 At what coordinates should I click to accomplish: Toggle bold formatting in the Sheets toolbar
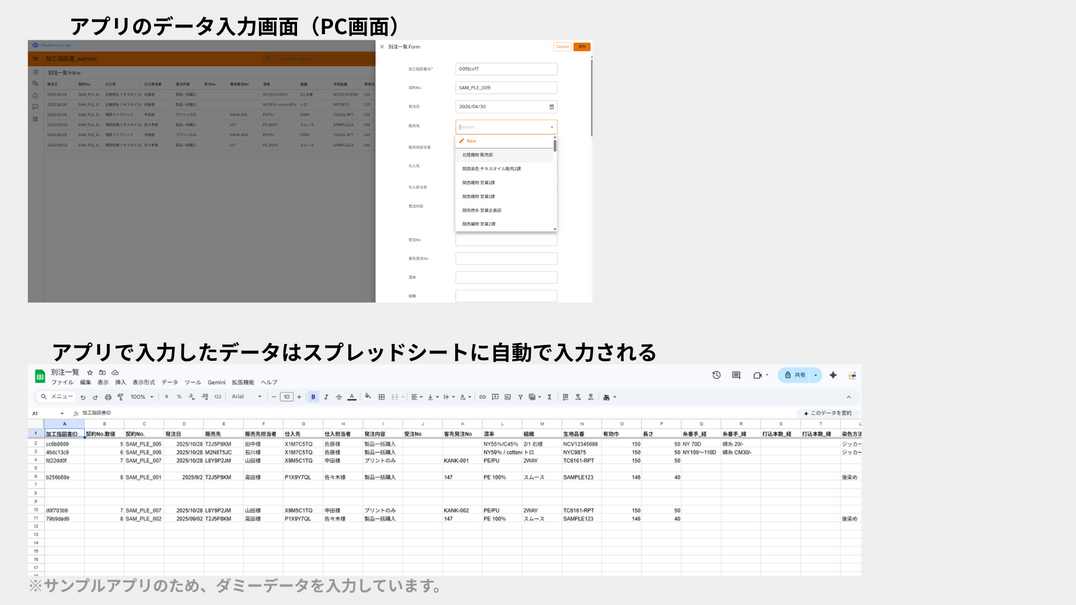coord(313,397)
